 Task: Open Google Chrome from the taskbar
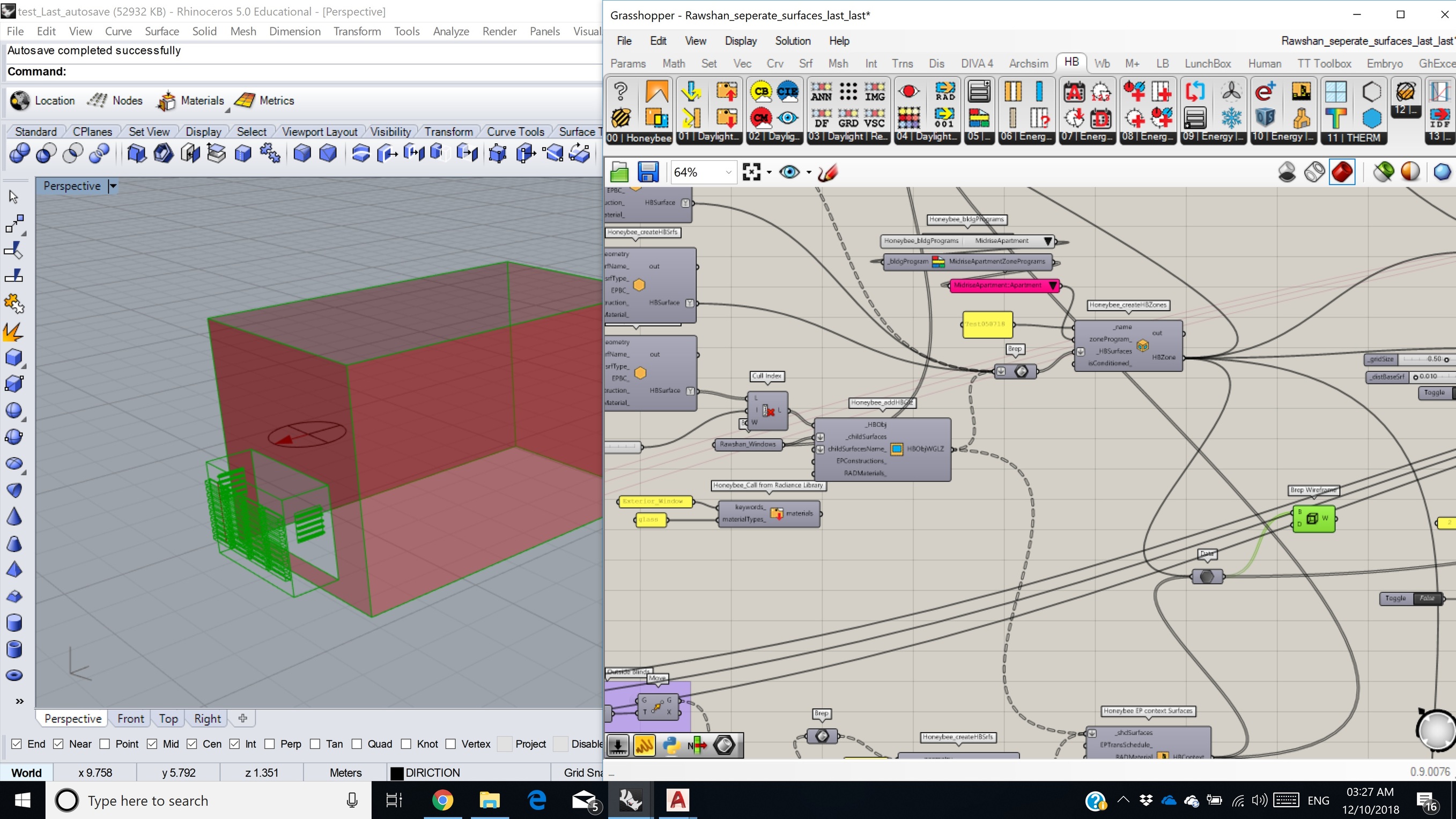pyautogui.click(x=442, y=800)
